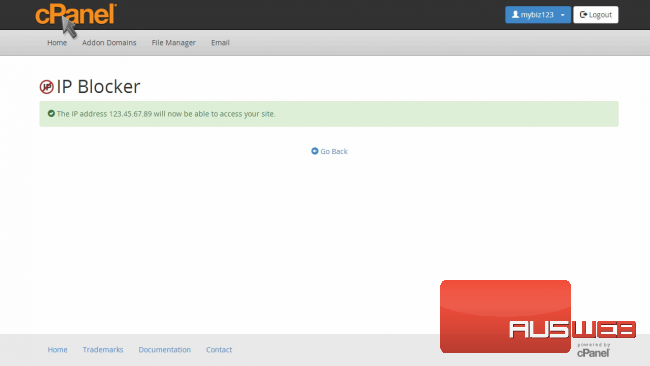The width and height of the screenshot is (650, 366).
Task: Click the powered by cPanel footer logo
Action: tap(593, 350)
